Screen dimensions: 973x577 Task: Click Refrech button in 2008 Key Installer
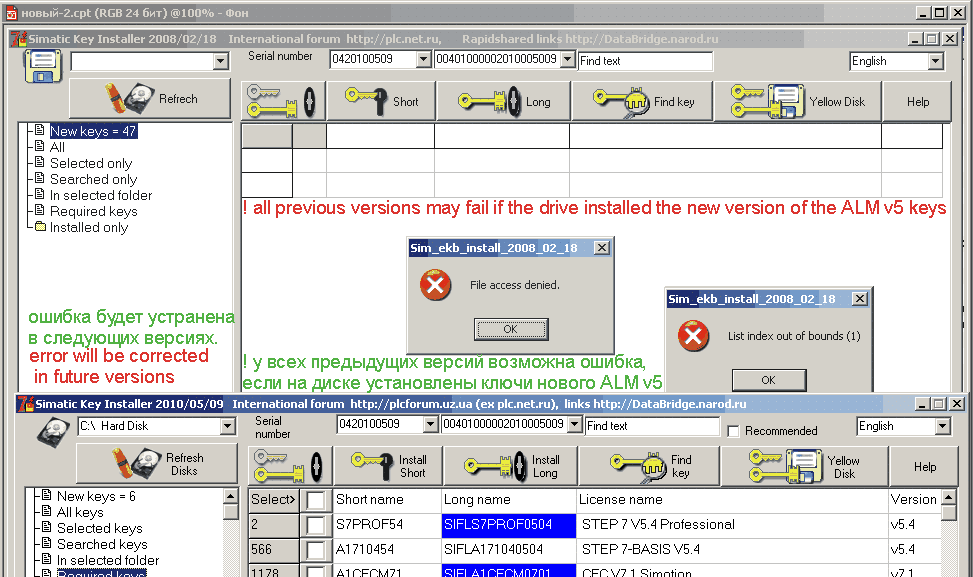tap(150, 99)
